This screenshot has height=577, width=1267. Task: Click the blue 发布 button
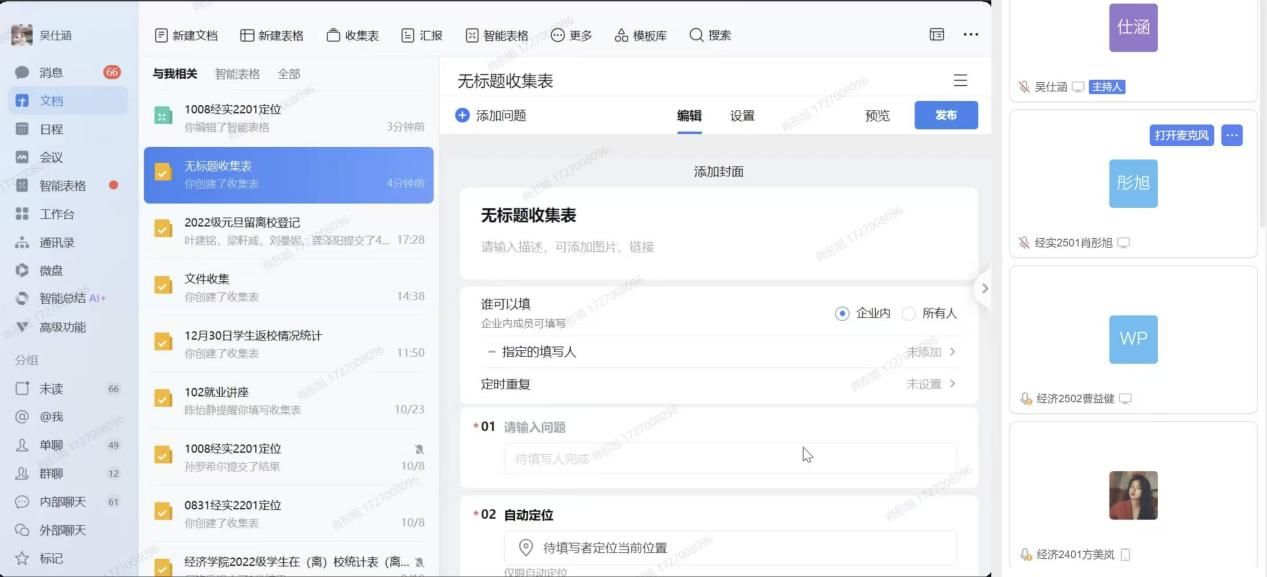946,115
